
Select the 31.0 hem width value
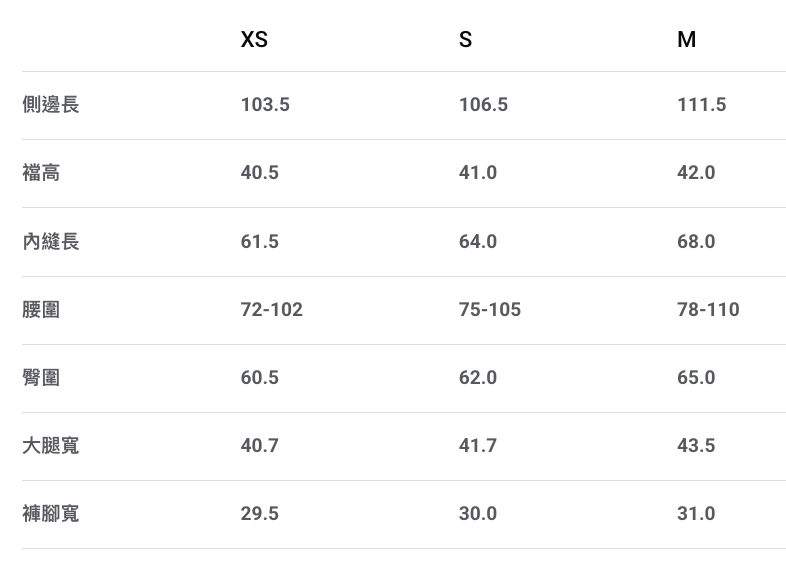pos(696,513)
